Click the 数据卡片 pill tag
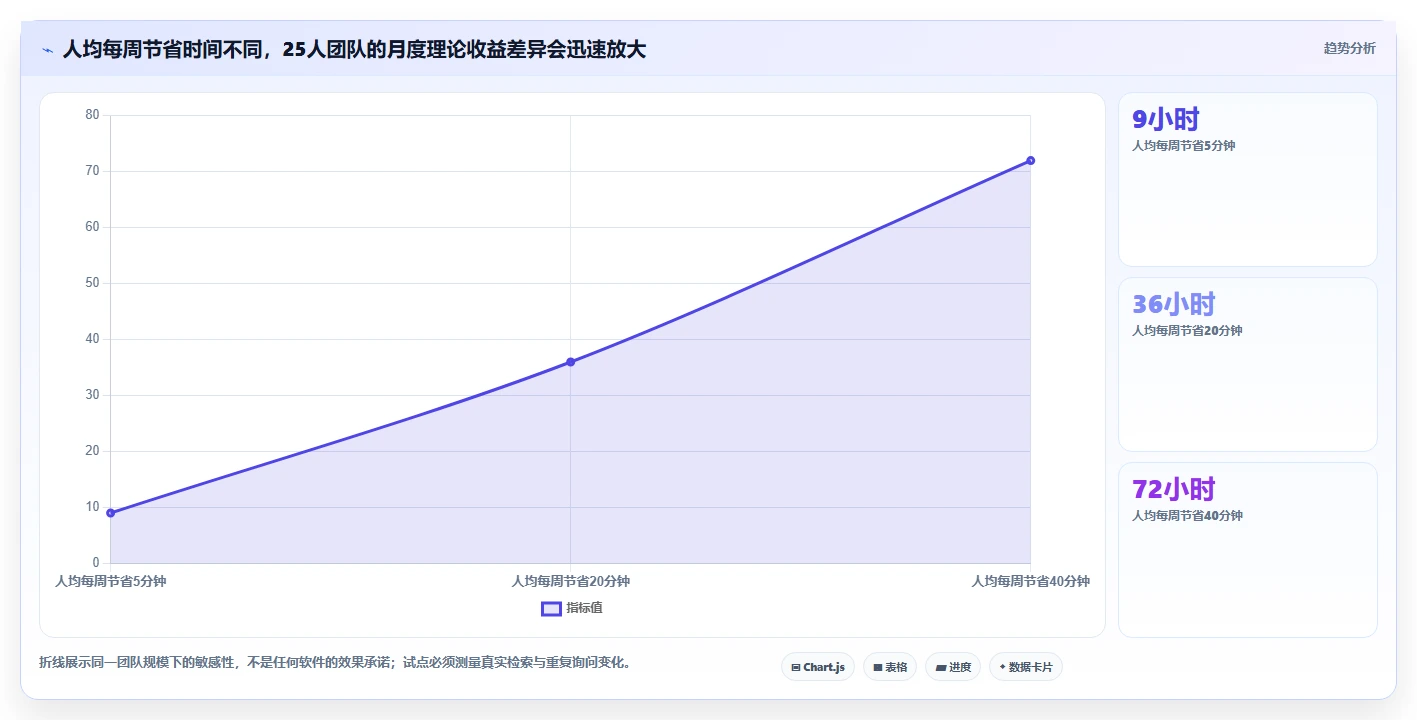 (1025, 667)
